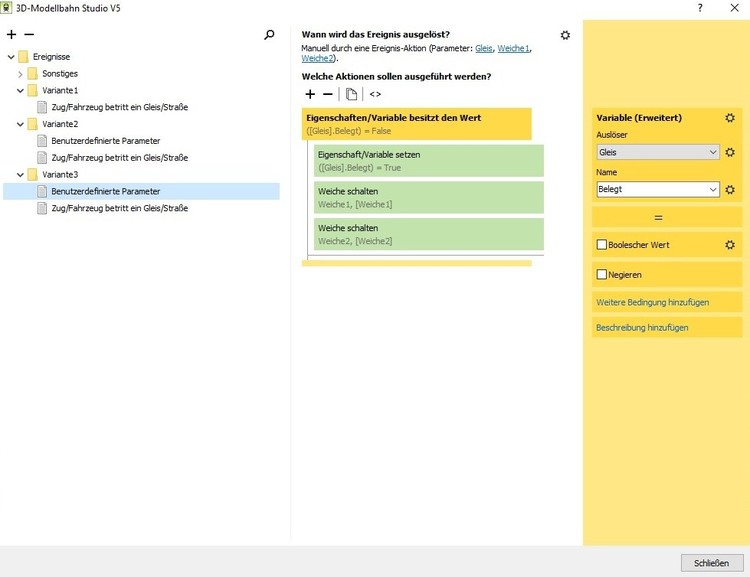The image size is (750, 577).
Task: Click the 'Sonstiges' folder label
Action: pyautogui.click(x=60, y=74)
